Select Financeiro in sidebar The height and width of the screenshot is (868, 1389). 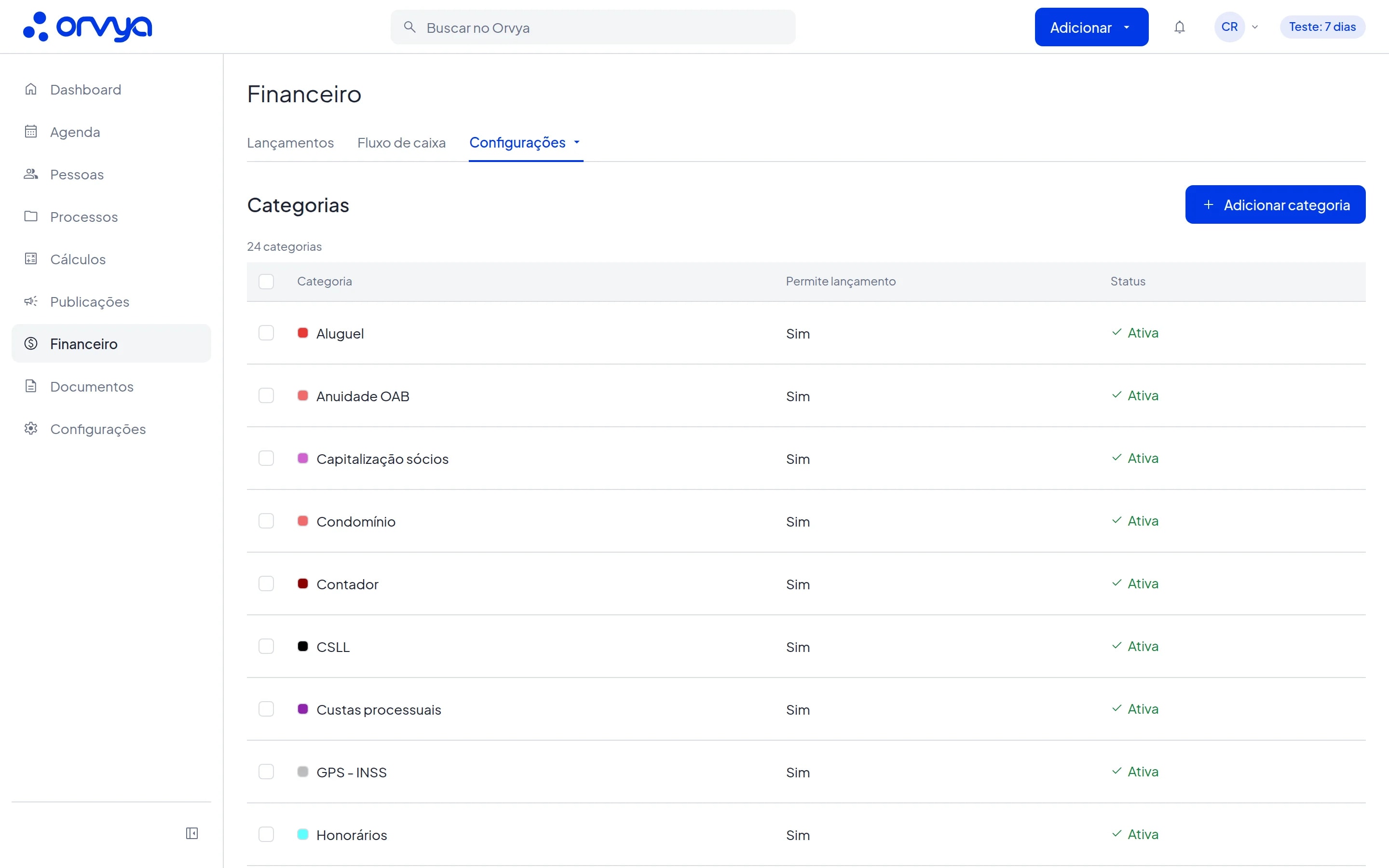111,343
